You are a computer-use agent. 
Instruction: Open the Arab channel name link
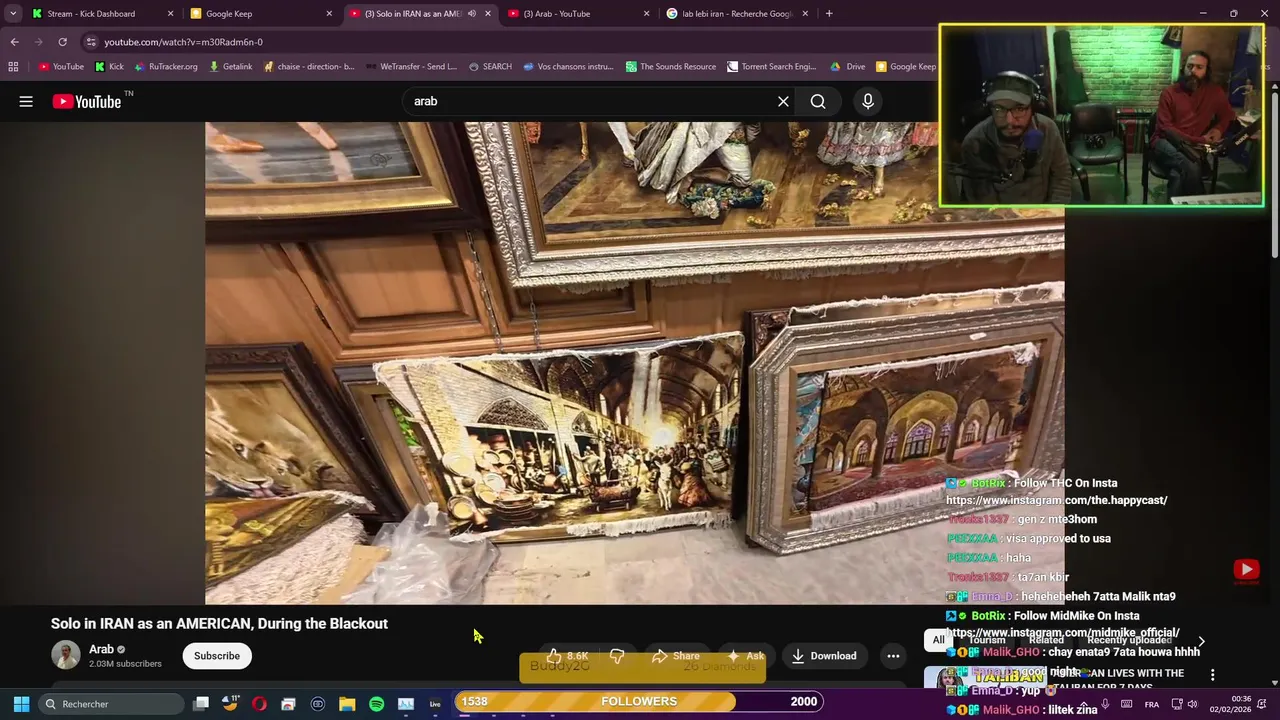(x=102, y=649)
